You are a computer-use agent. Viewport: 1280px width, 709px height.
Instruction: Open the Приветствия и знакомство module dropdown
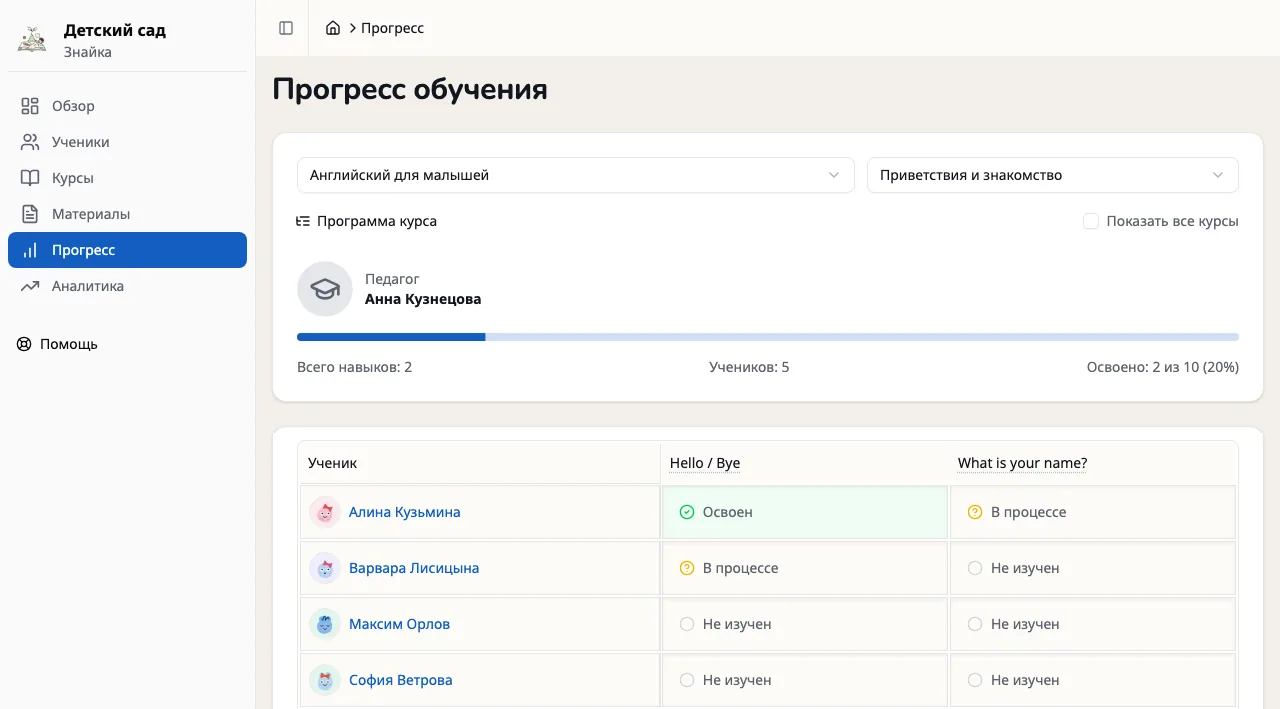click(x=1053, y=175)
